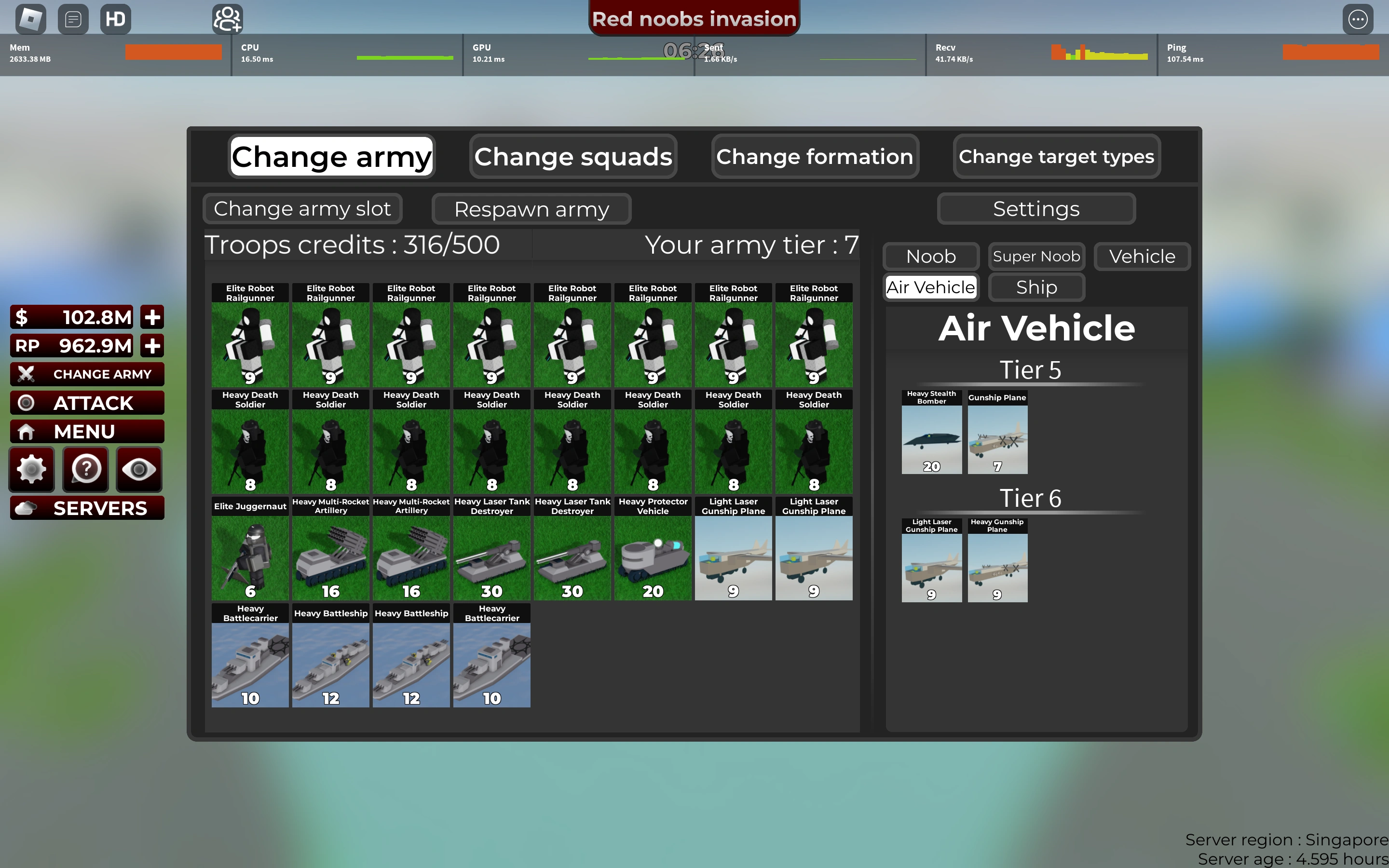Select the Ship category filter
This screenshot has height=868, width=1389.
[1036, 287]
